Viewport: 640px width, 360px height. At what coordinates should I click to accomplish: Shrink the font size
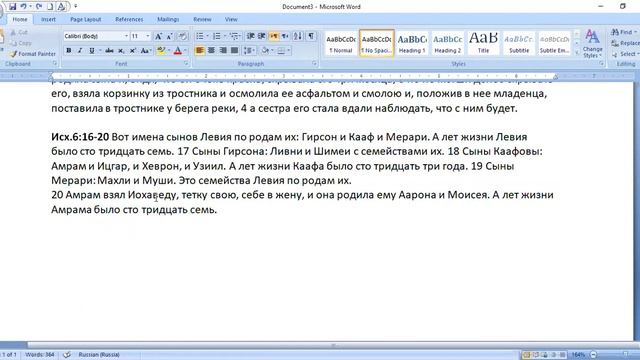coord(169,36)
